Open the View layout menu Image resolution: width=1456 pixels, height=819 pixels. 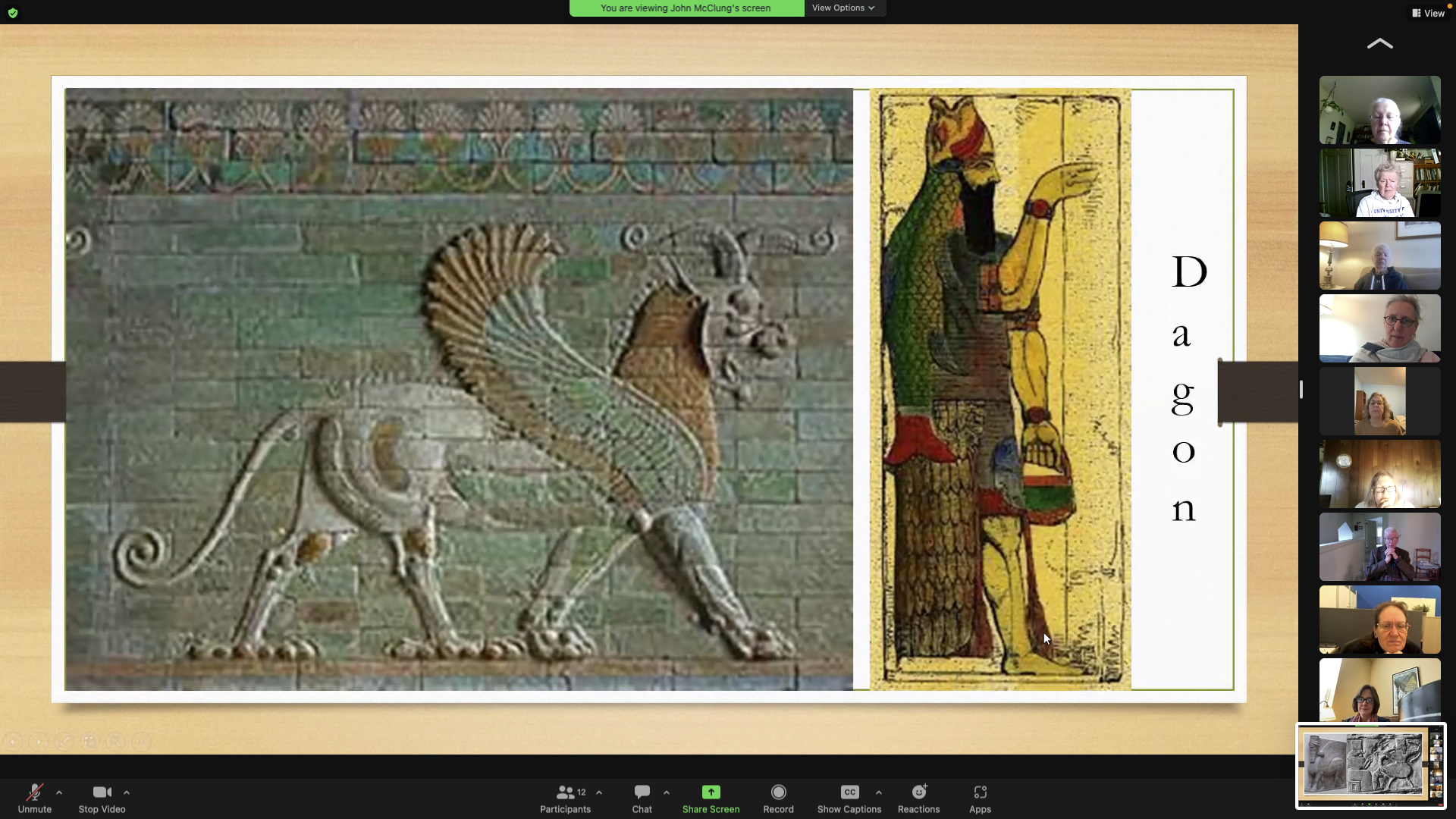1428,13
